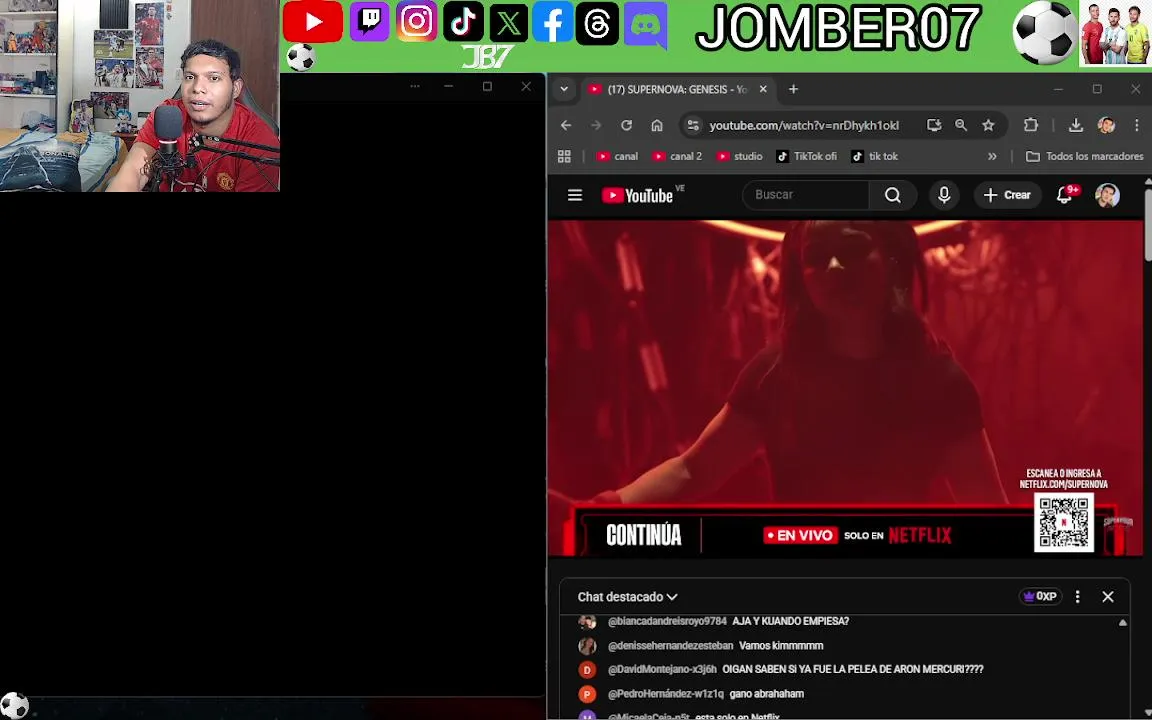Click the X icon in the banner

(x=508, y=23)
